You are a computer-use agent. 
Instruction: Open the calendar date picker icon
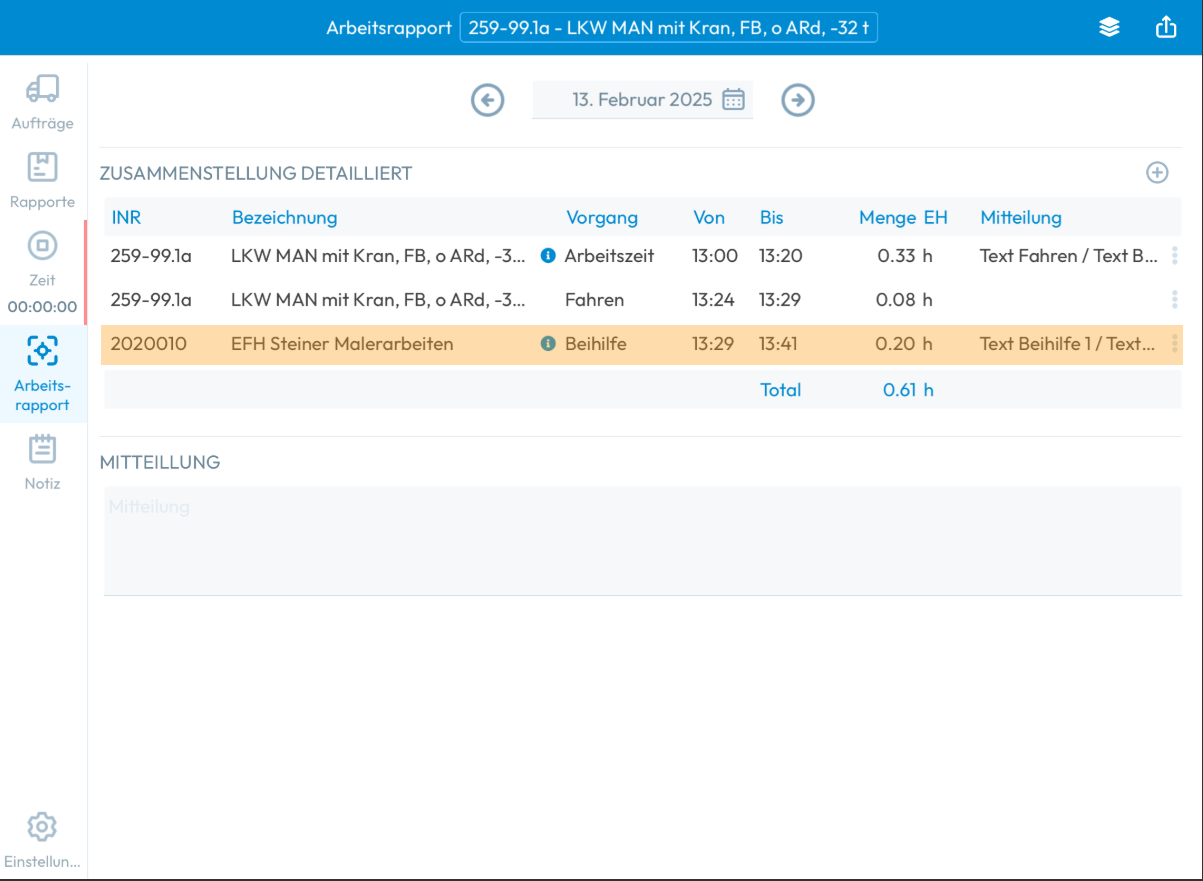734,100
